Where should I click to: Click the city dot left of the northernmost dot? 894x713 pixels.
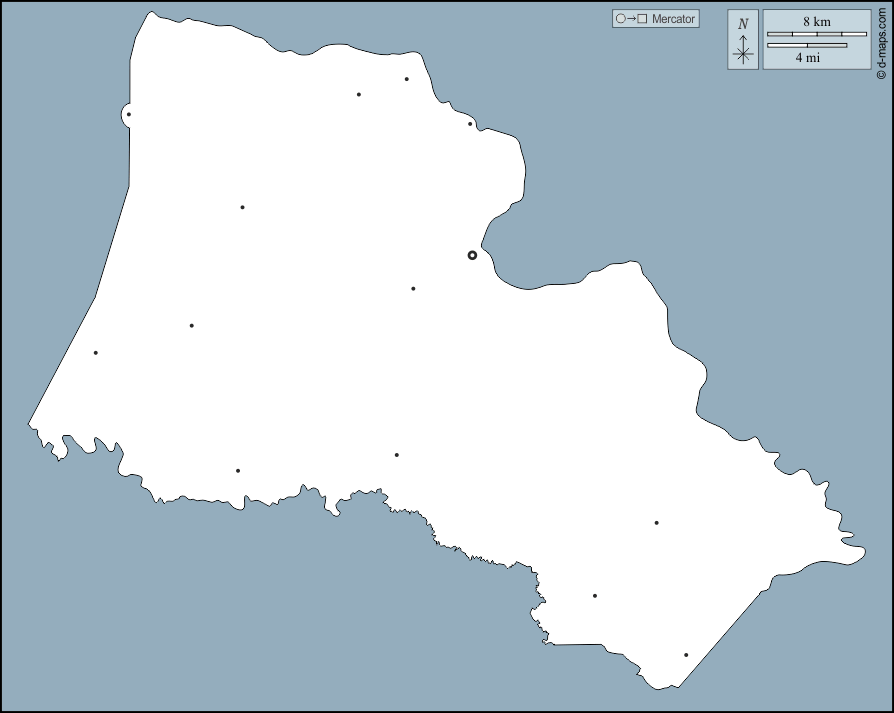[x=359, y=95]
